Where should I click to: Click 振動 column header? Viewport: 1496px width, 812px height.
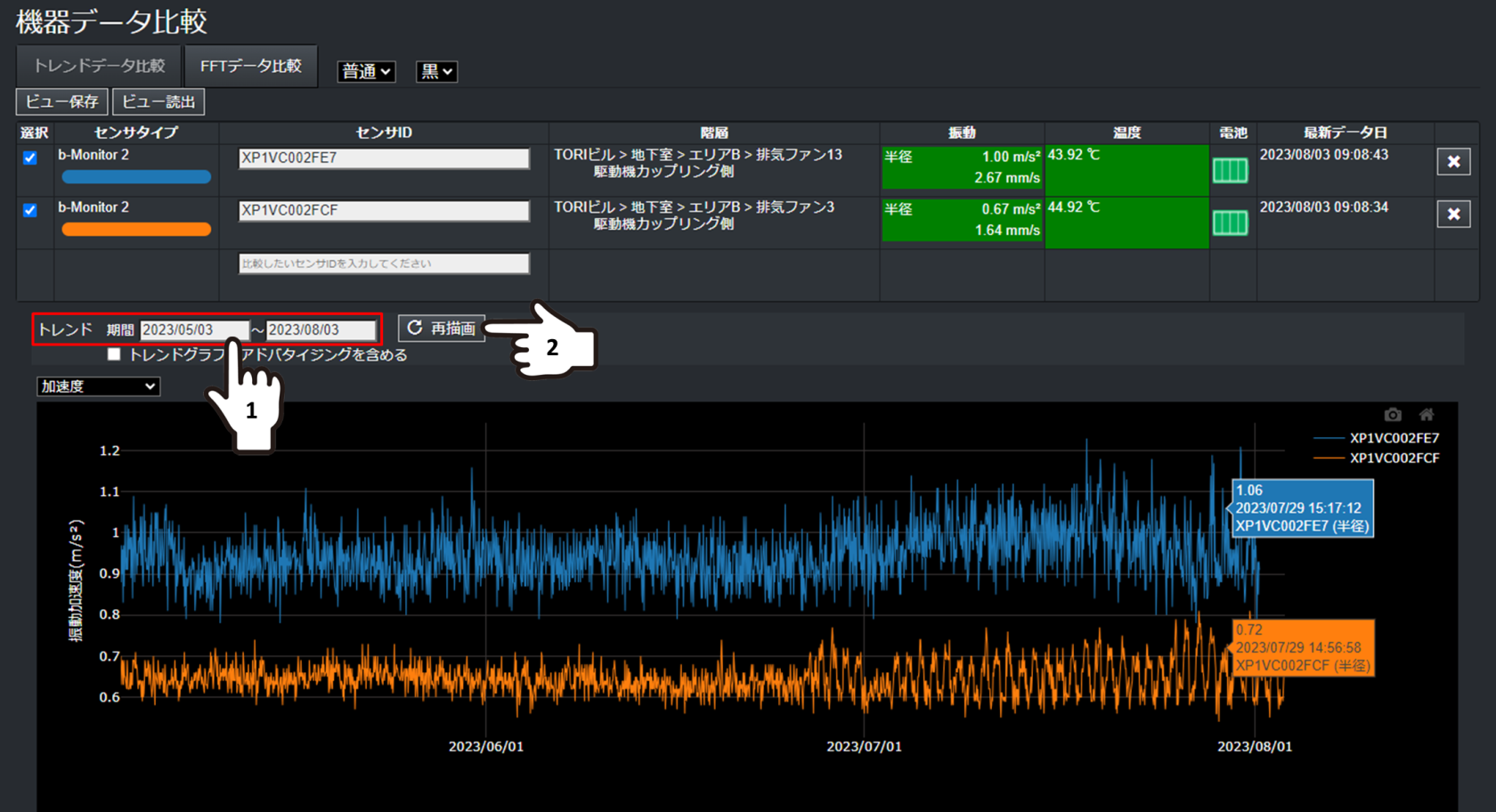tap(962, 133)
